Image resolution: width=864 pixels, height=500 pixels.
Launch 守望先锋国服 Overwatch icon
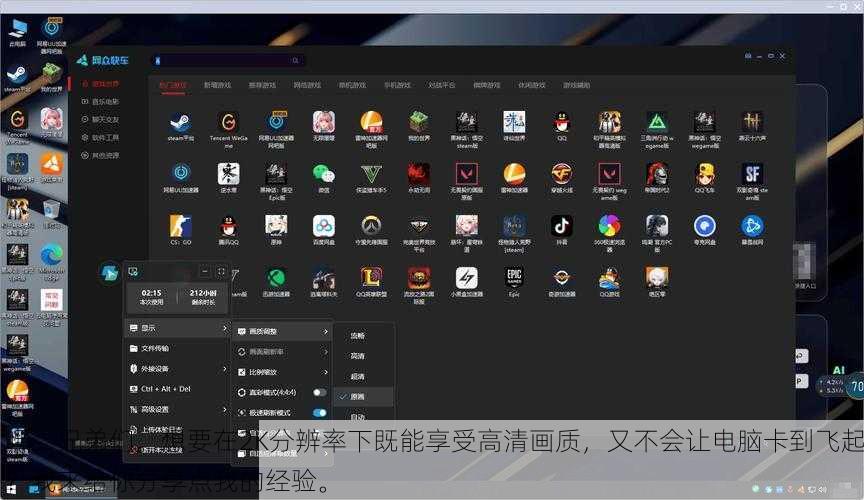pyautogui.click(x=371, y=226)
